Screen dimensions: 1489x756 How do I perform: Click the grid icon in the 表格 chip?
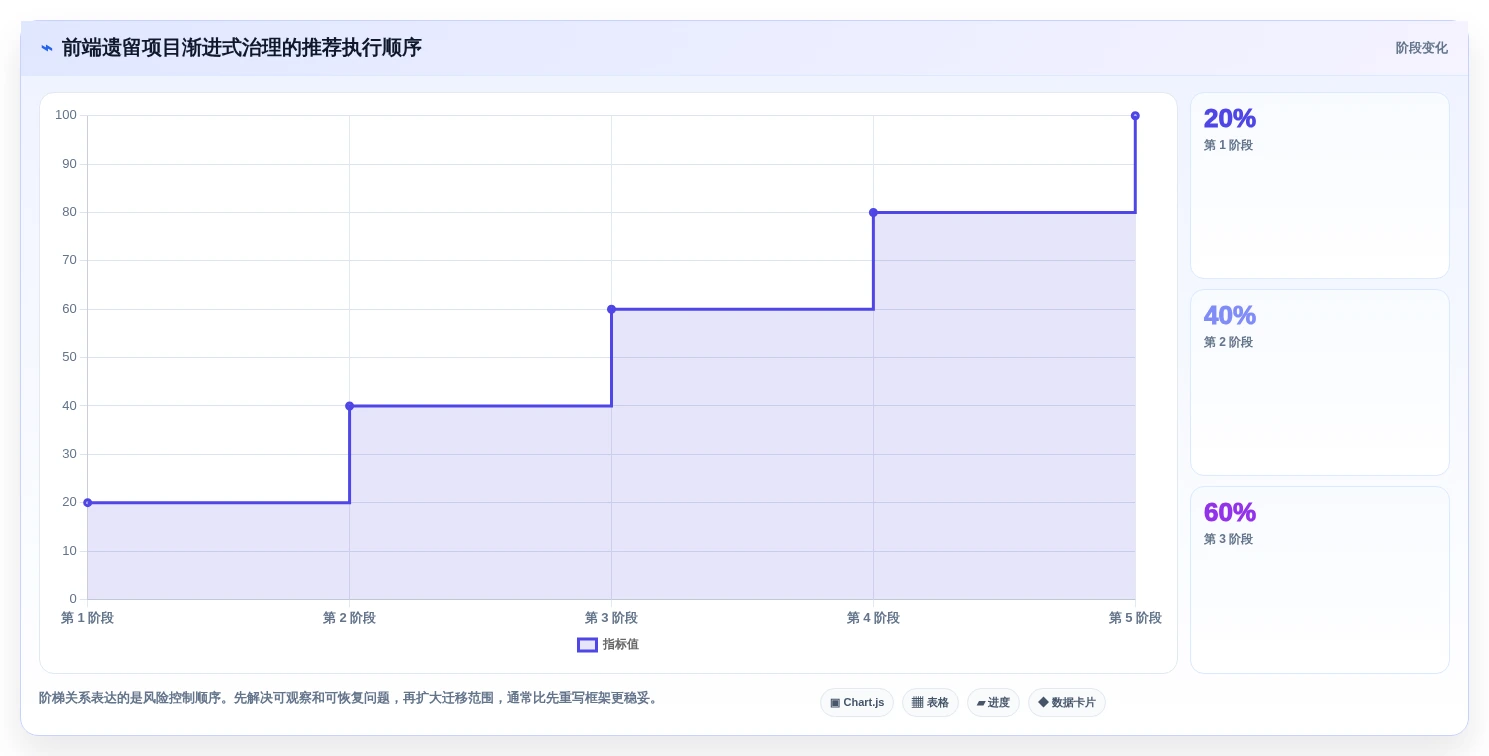917,703
